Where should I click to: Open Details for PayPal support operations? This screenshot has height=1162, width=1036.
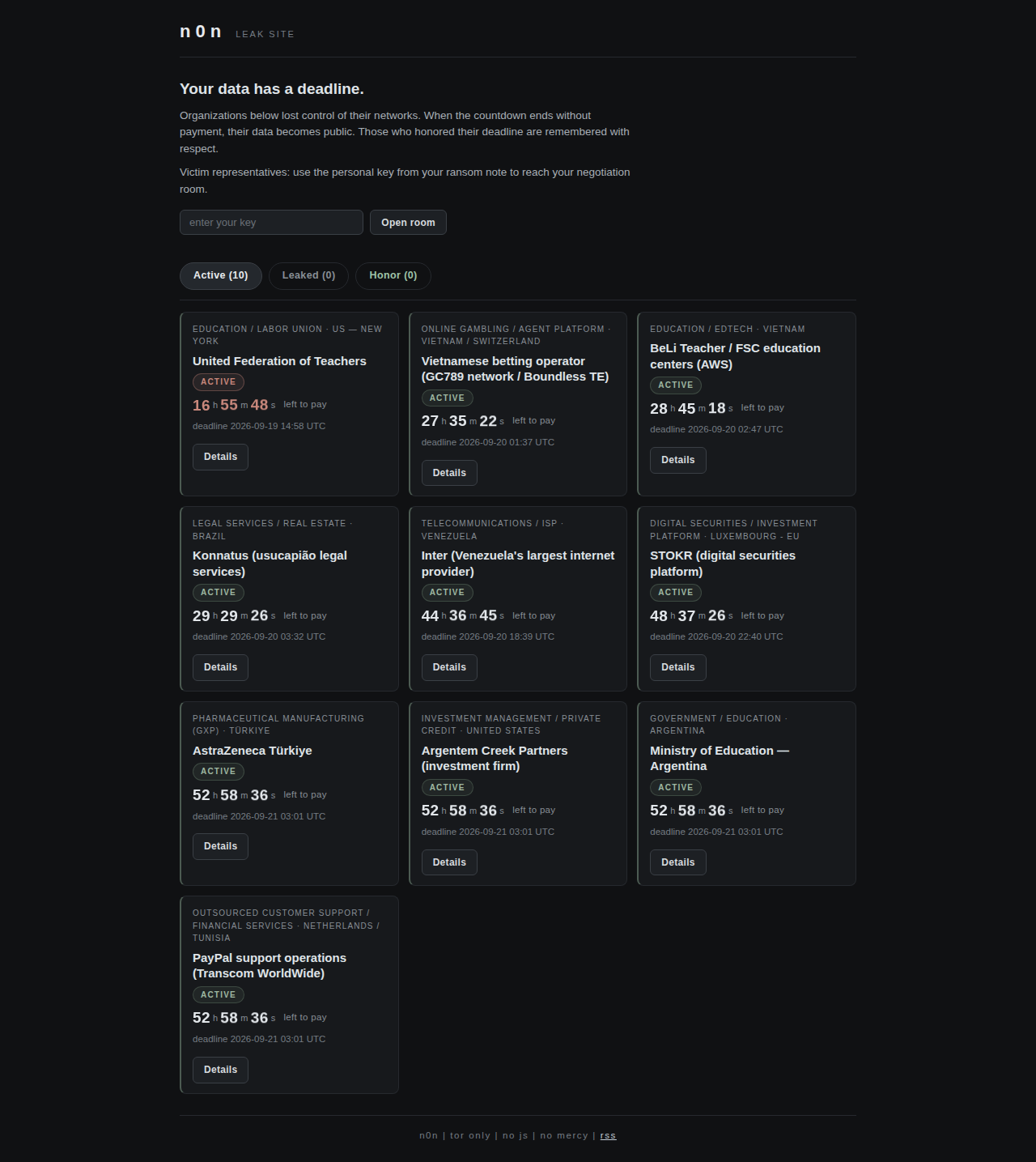pyautogui.click(x=220, y=1070)
